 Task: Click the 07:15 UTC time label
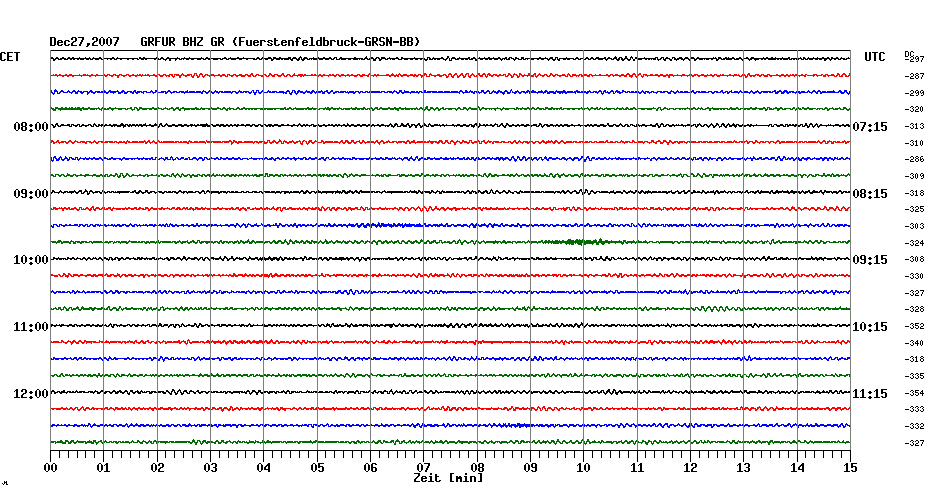(870, 127)
